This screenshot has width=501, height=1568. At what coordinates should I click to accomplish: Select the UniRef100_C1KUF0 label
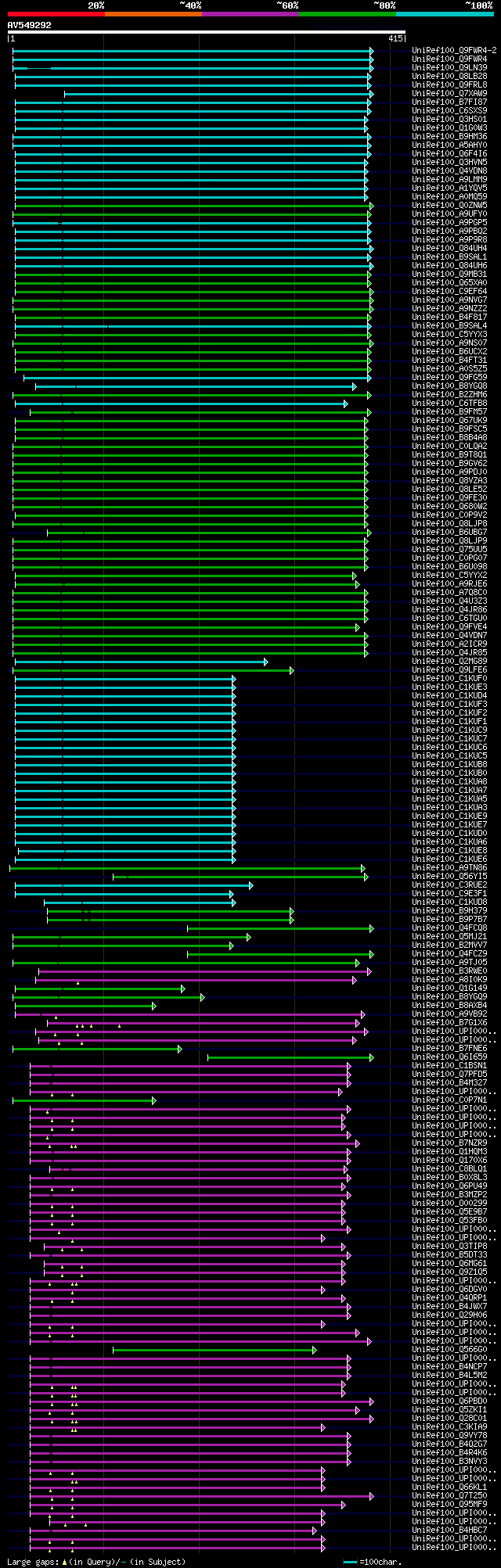click(x=450, y=678)
